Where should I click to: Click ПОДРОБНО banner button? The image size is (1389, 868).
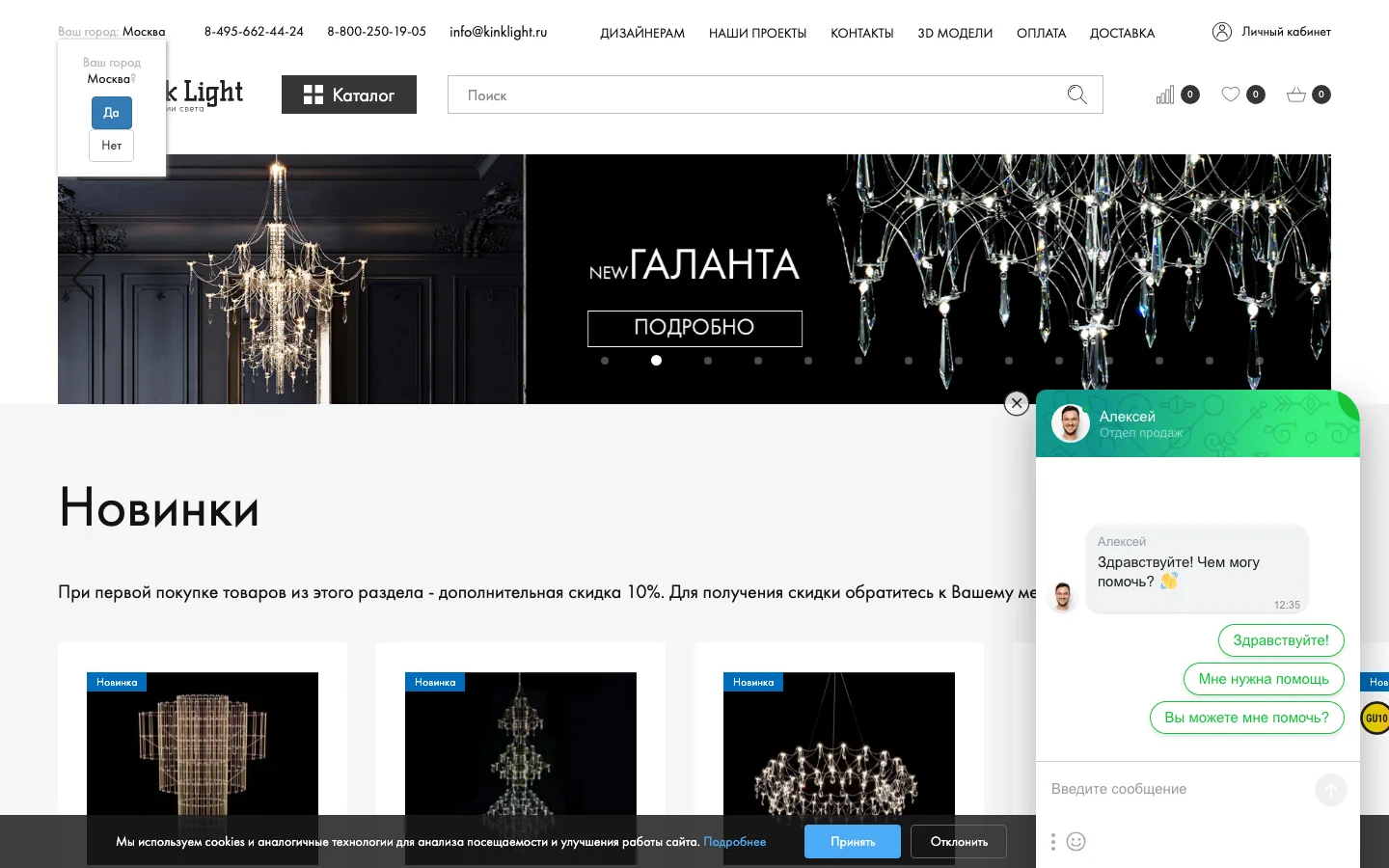[694, 328]
